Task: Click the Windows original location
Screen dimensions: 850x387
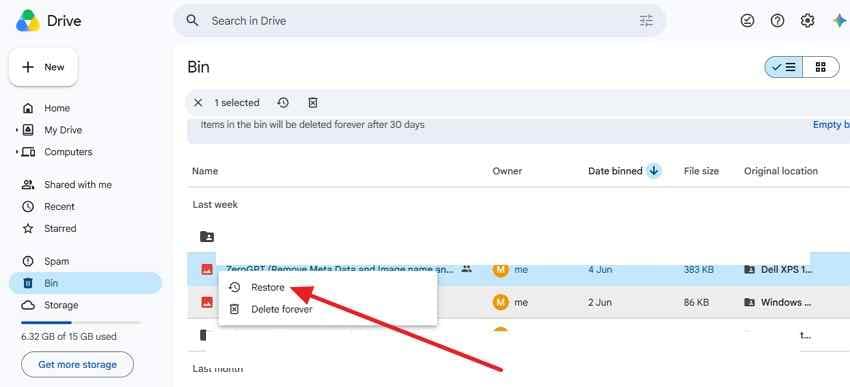Action: tap(778, 302)
